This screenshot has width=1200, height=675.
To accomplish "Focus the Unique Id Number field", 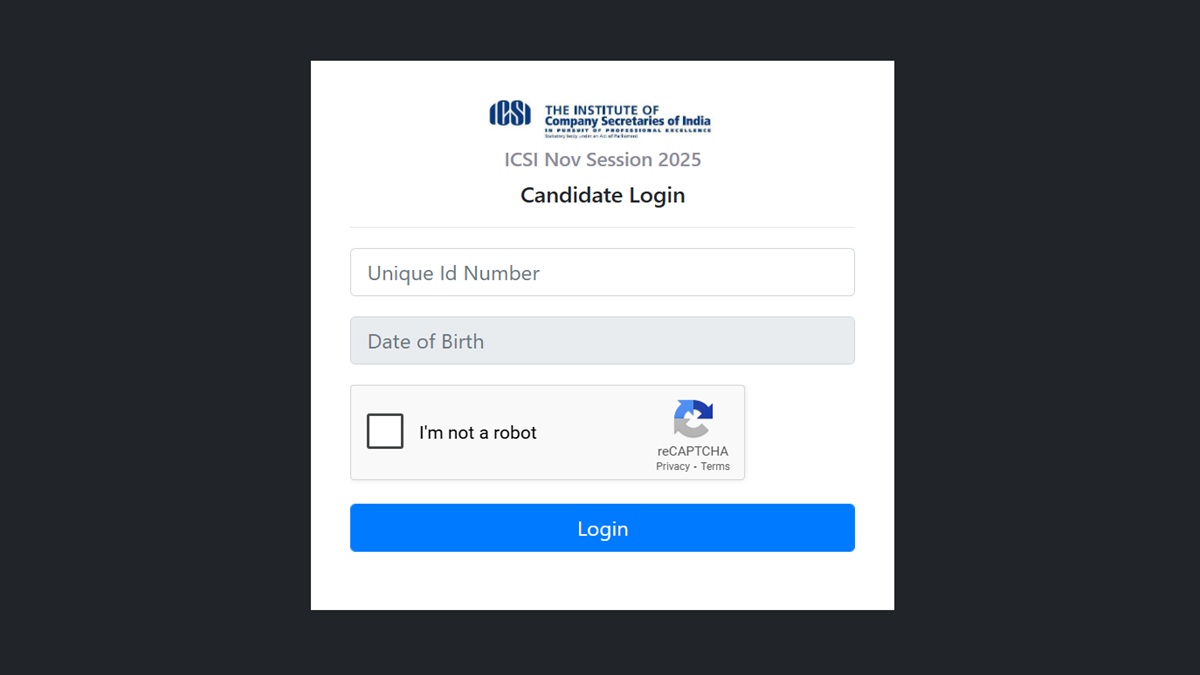I will tap(602, 272).
